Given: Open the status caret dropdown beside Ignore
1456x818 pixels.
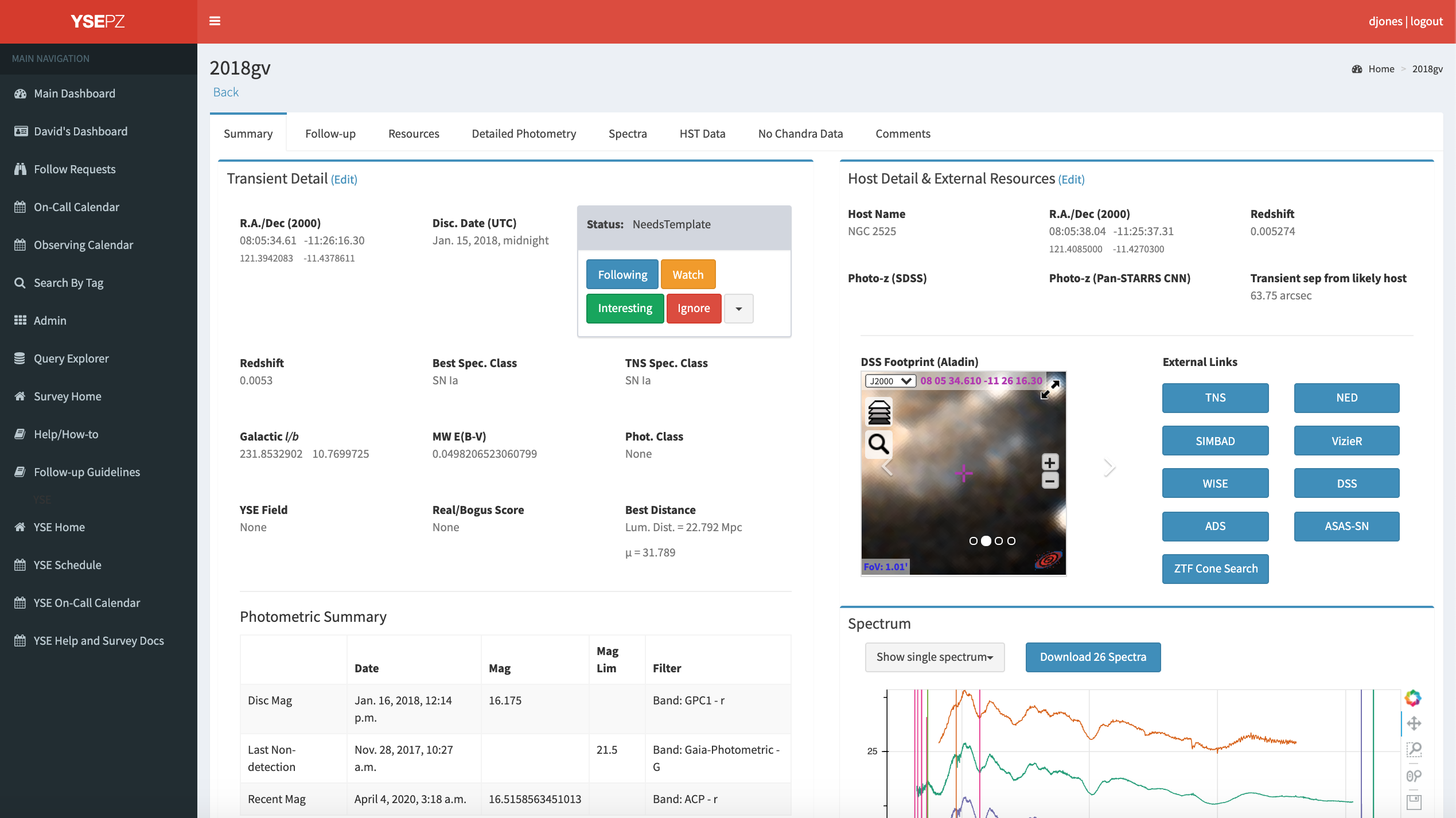Looking at the screenshot, I should tap(739, 309).
